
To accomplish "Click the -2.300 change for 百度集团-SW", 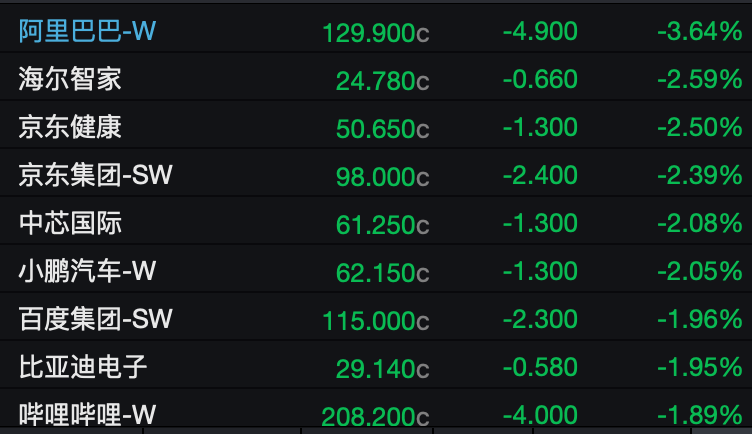I will [x=540, y=319].
